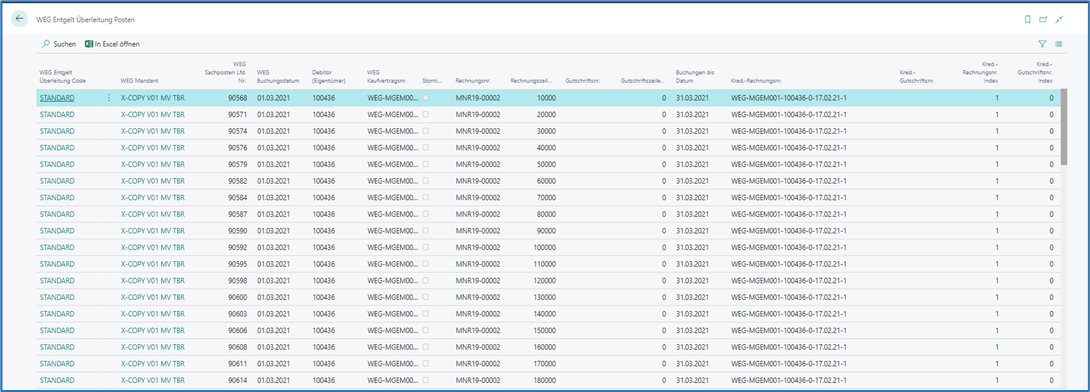Viewport: 1090px width, 392px height.
Task: Tick the Storniert checkbox for entry 90584
Action: (425, 197)
